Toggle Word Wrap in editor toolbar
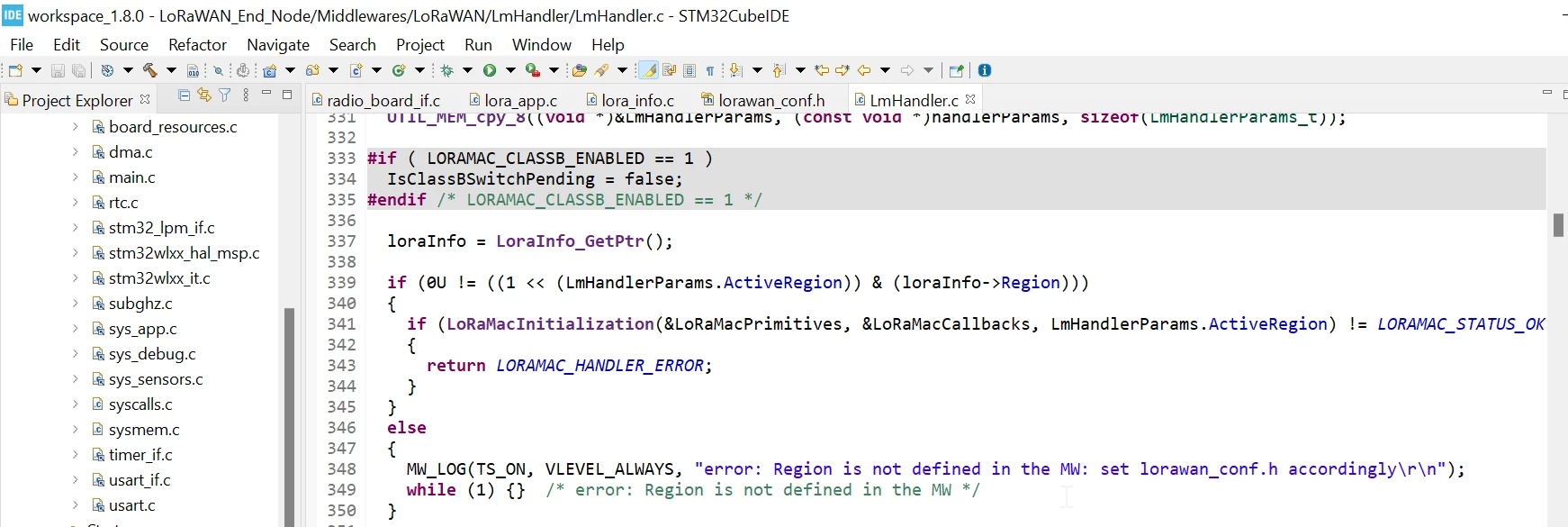The width and height of the screenshot is (1568, 527). [x=669, y=70]
